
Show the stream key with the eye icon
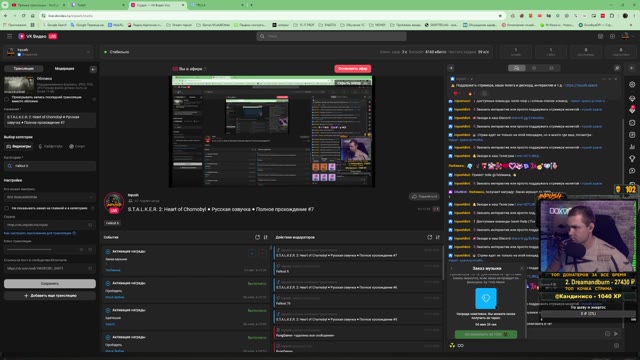coord(81,249)
